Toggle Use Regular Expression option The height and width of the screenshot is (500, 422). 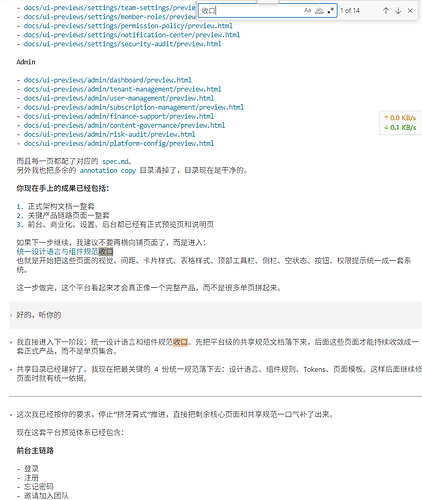click(x=331, y=11)
